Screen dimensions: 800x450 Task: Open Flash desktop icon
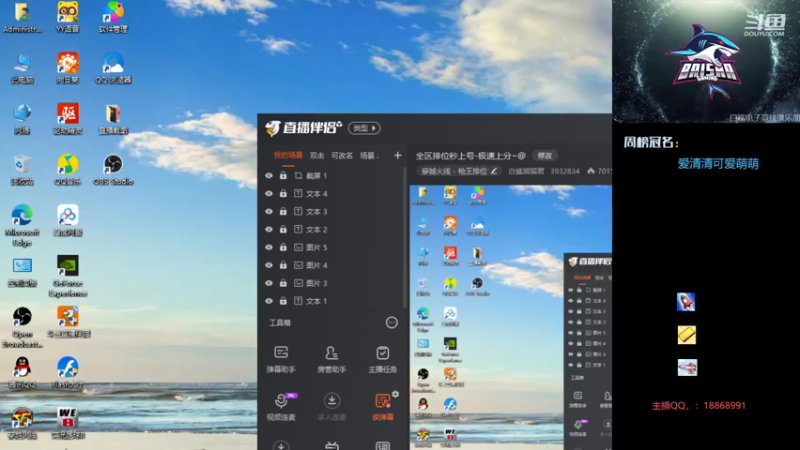pos(67,373)
